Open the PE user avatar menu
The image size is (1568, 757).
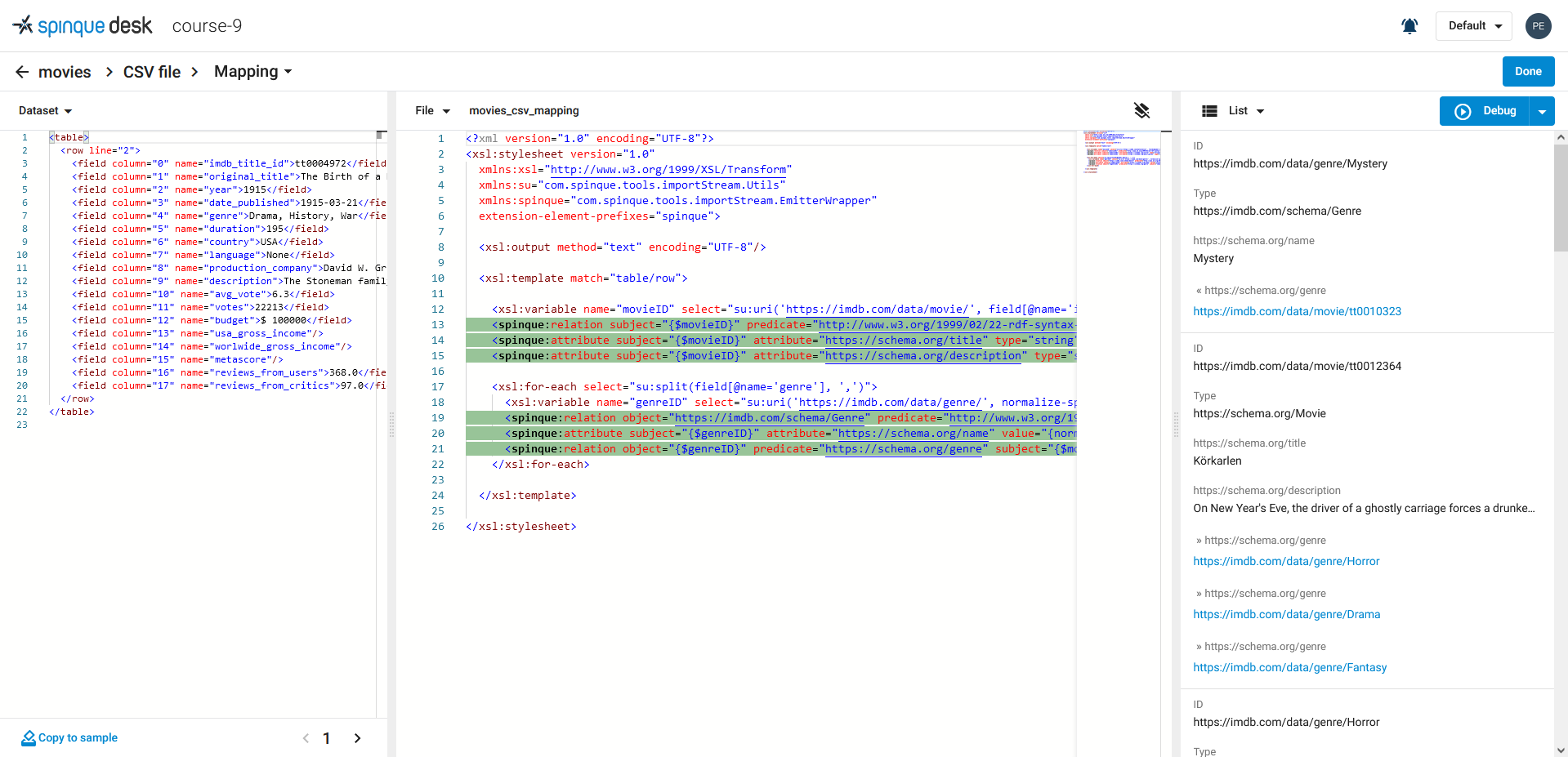[1539, 26]
